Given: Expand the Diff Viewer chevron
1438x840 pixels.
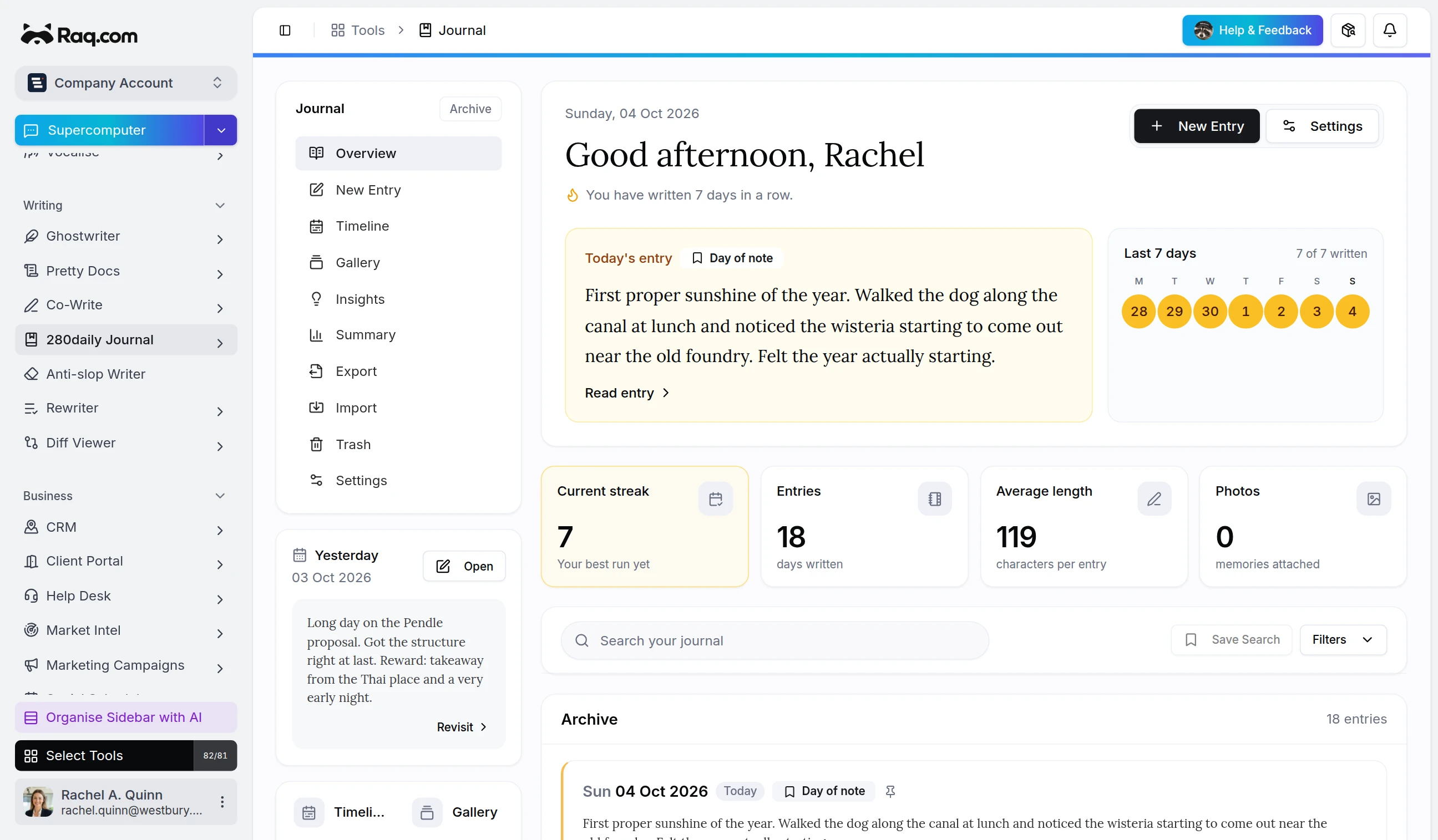Looking at the screenshot, I should pyautogui.click(x=220, y=446).
